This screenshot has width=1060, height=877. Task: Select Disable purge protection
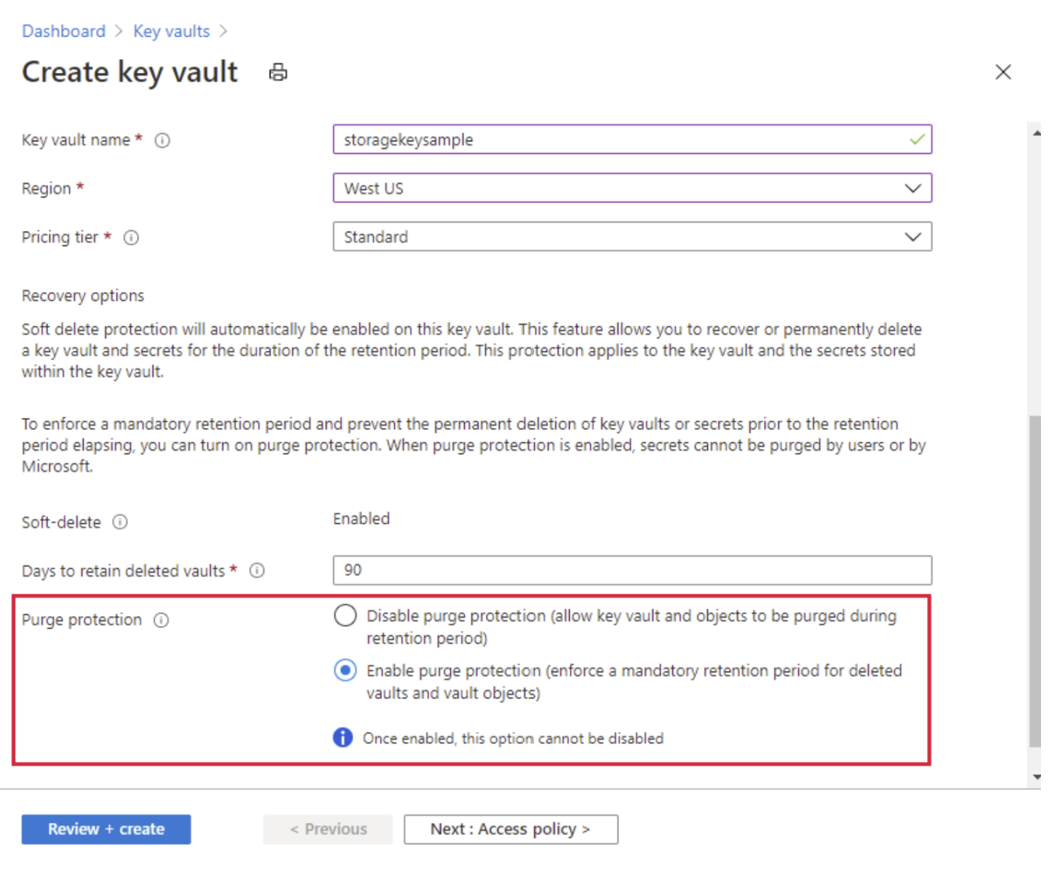tap(345, 616)
